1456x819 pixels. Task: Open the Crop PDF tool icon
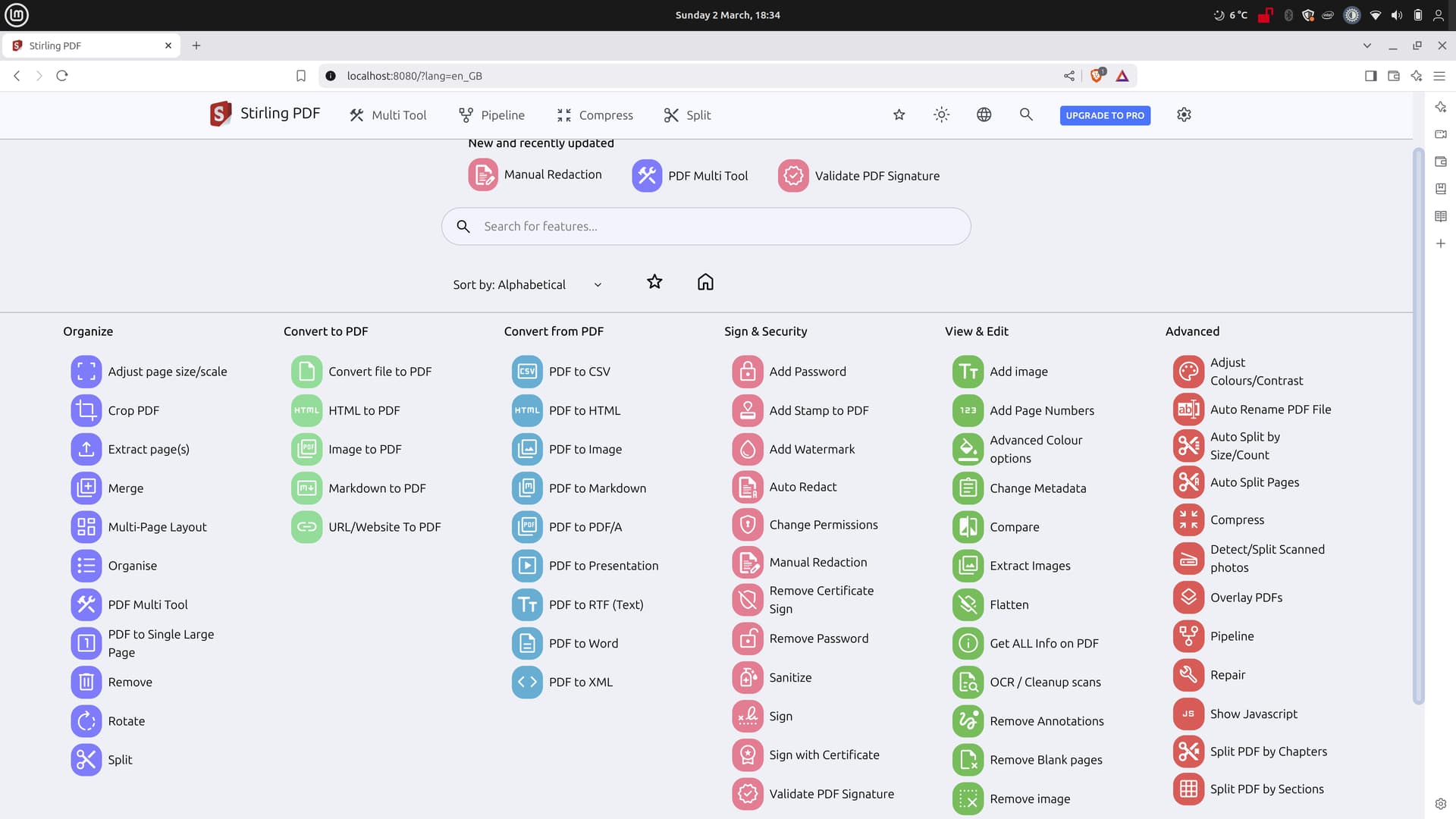[86, 410]
